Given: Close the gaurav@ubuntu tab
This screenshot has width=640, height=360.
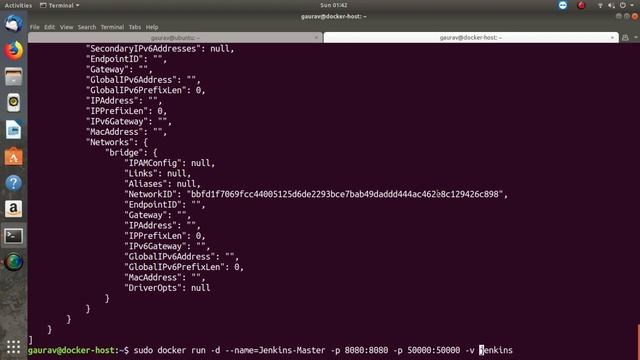Looking at the screenshot, I should (316, 38).
